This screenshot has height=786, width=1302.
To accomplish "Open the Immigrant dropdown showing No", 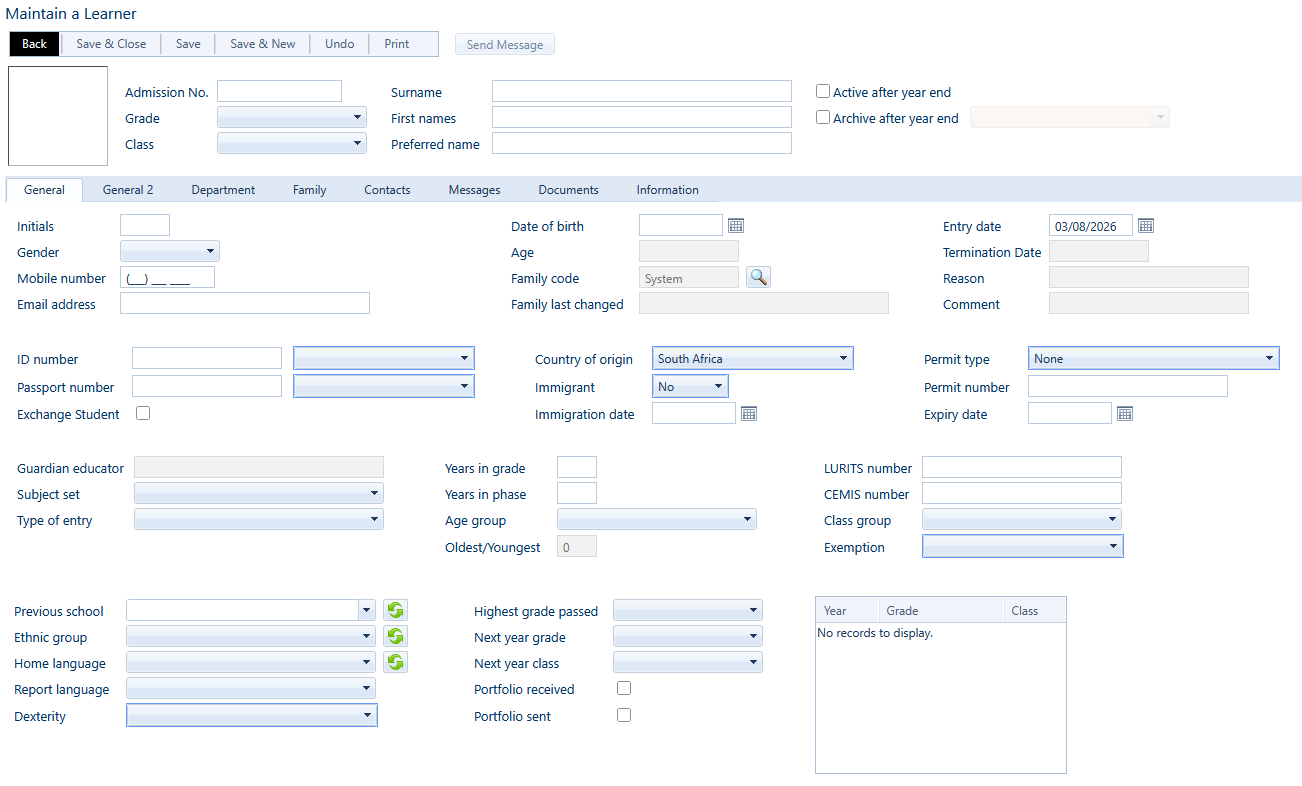I will pyautogui.click(x=690, y=386).
